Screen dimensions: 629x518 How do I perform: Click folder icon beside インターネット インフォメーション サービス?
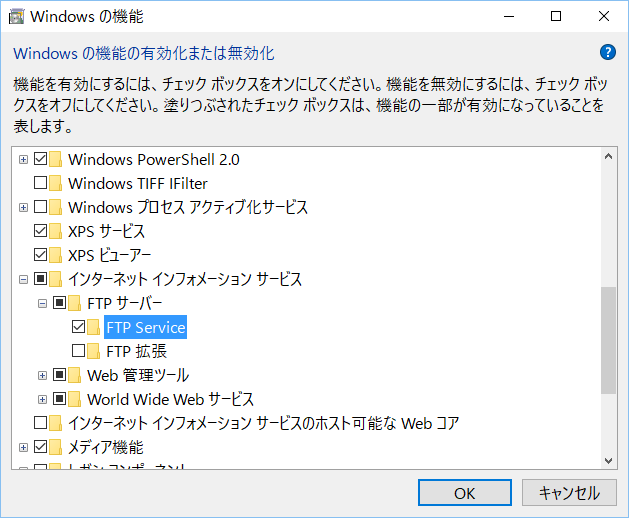[55, 279]
